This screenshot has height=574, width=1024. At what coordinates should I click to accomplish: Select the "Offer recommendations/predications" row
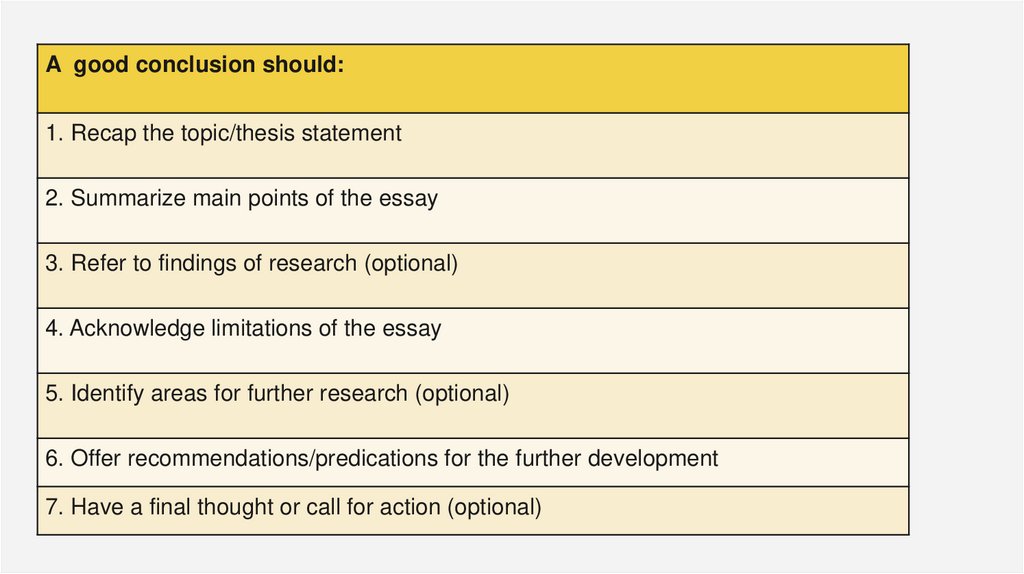(472, 461)
